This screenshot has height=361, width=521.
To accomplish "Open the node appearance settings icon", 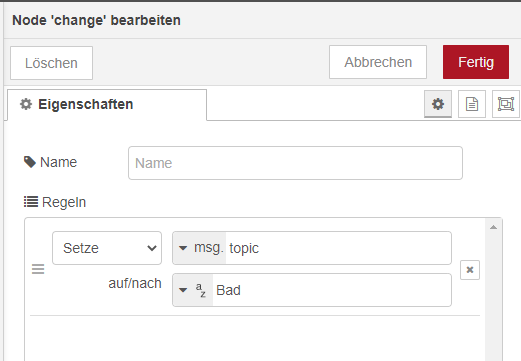I will coord(506,104).
